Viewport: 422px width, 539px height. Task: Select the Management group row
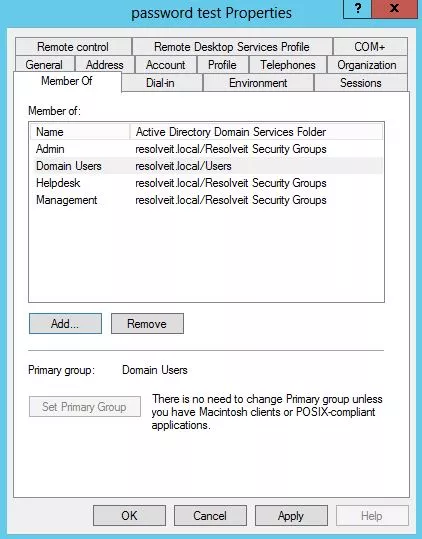(x=206, y=200)
